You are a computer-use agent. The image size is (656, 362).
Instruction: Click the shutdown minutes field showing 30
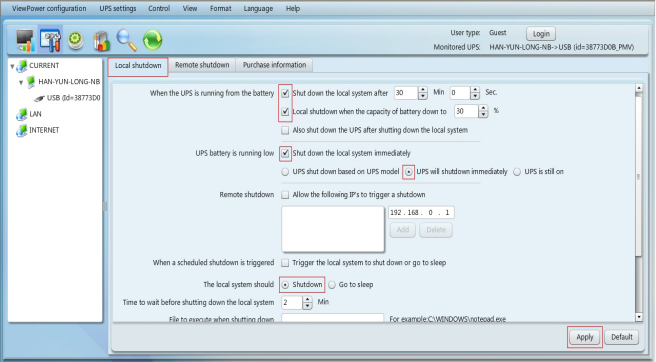click(x=406, y=93)
